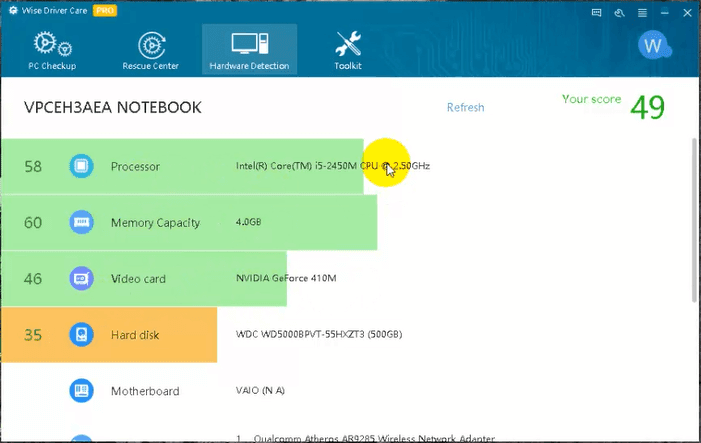Select the Memory Capacity label
The image size is (701, 443).
coord(156,223)
